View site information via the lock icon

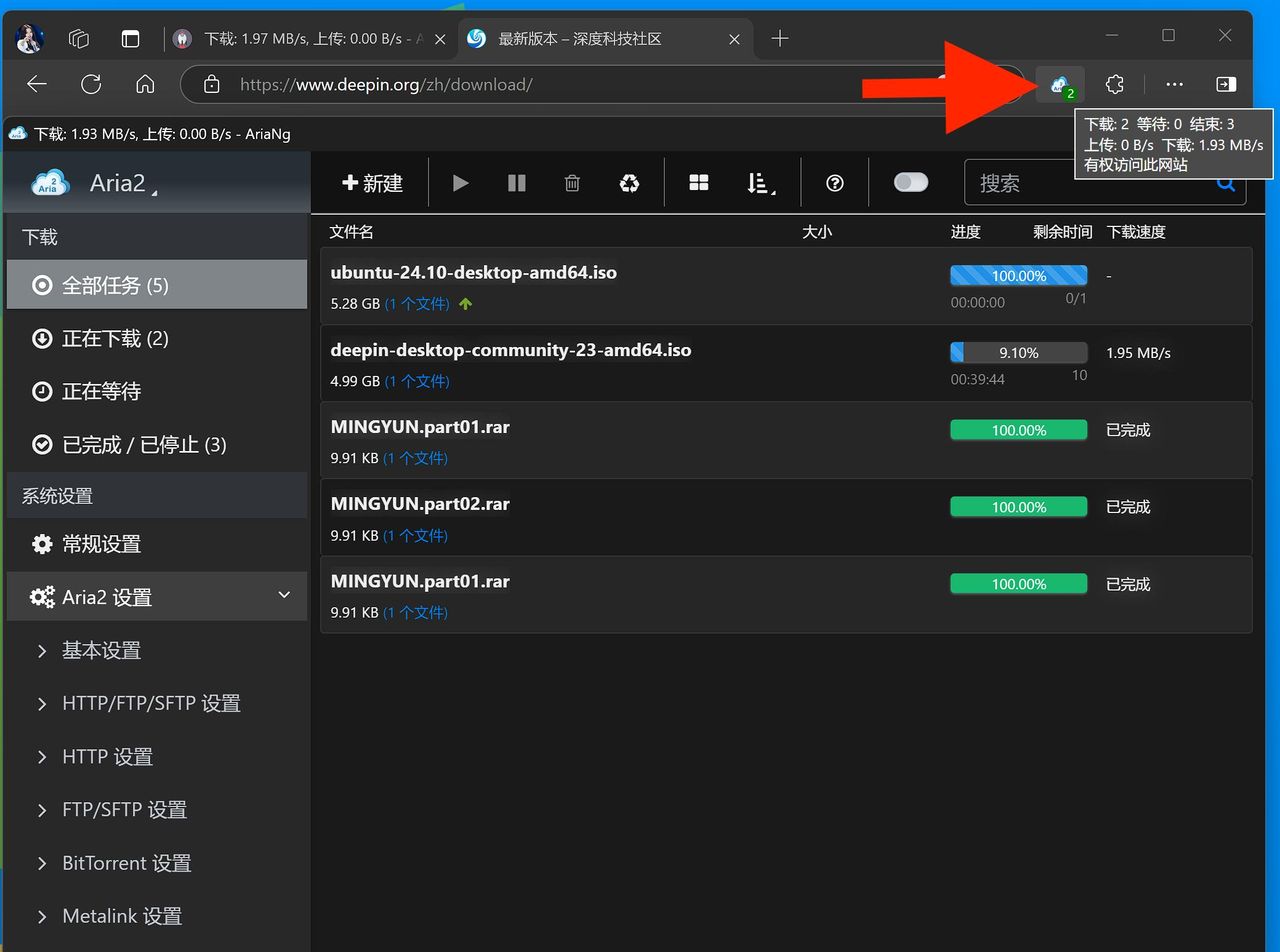211,85
